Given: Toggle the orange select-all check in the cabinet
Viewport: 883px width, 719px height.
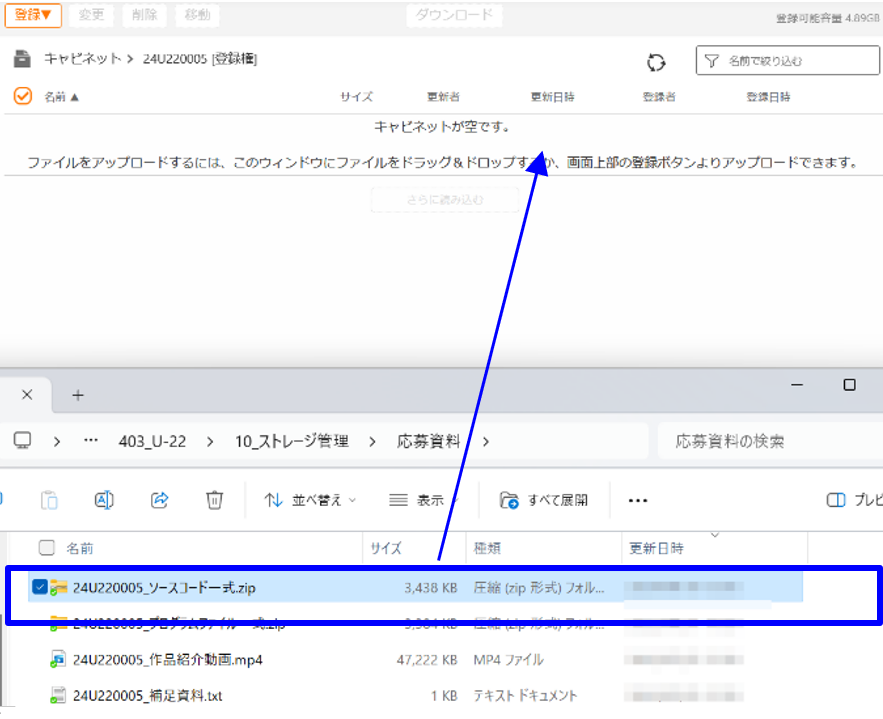Looking at the screenshot, I should point(22,96).
